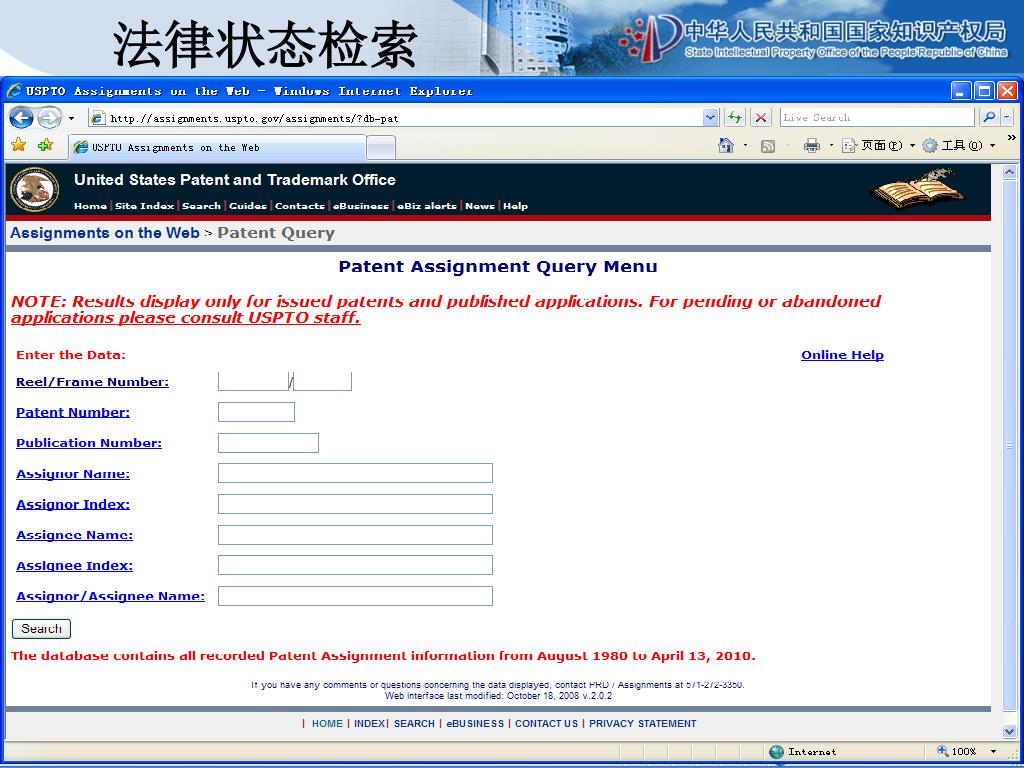Click the Assignor/Assignee Name input field
1024x768 pixels.
click(355, 596)
